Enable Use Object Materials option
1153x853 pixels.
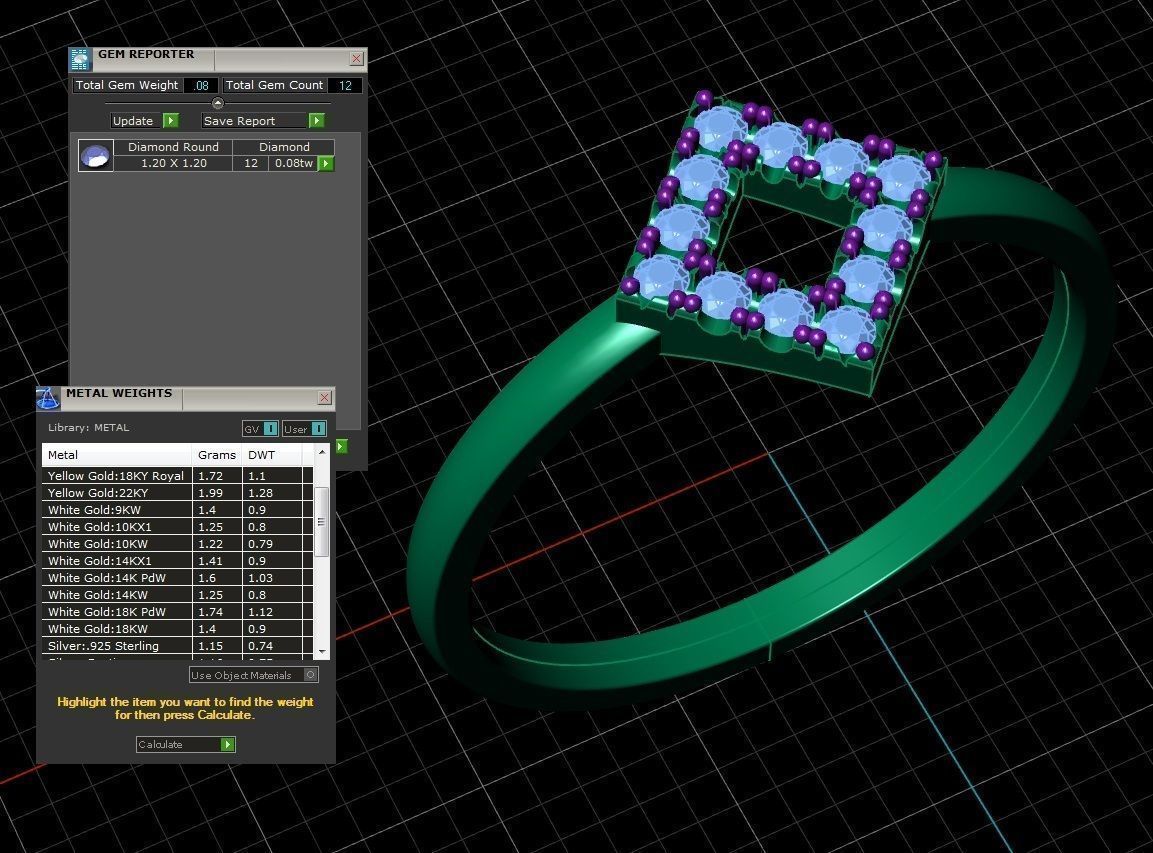pos(254,675)
